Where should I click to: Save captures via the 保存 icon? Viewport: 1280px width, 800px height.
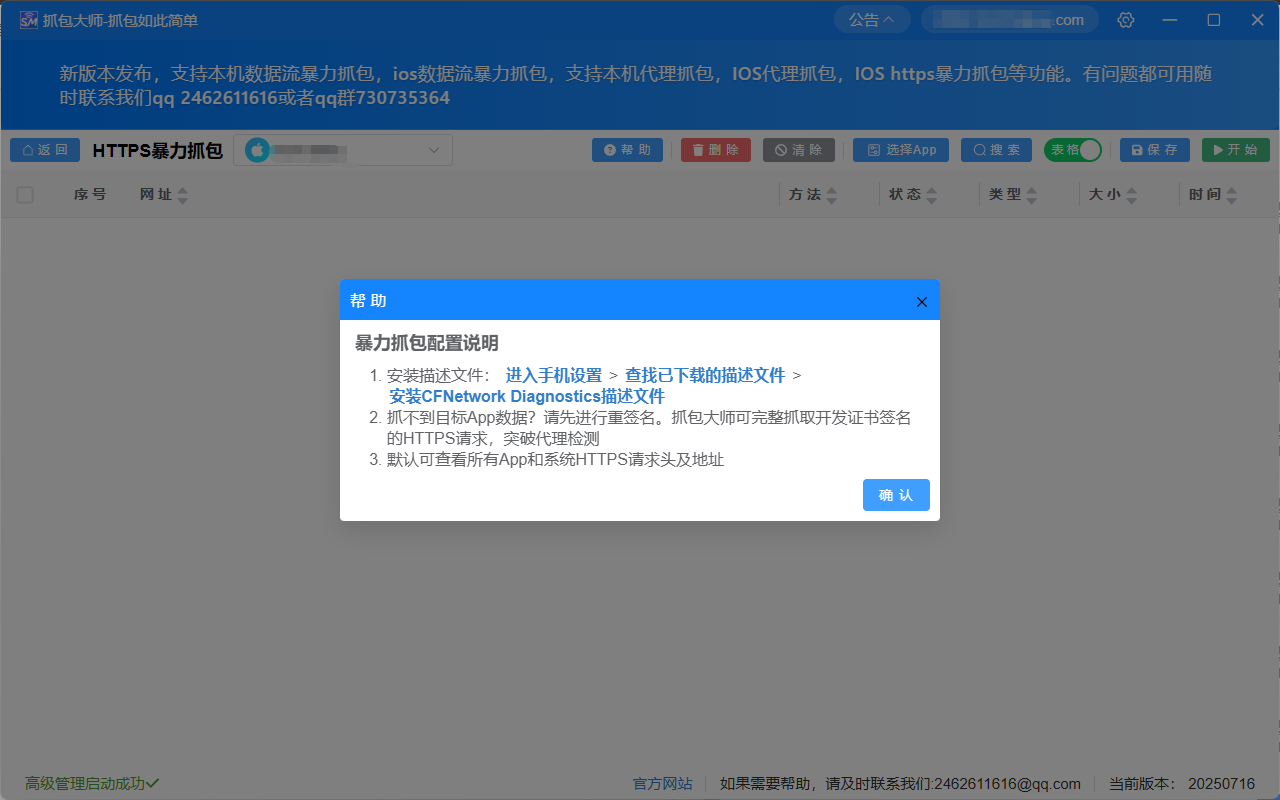click(1154, 149)
